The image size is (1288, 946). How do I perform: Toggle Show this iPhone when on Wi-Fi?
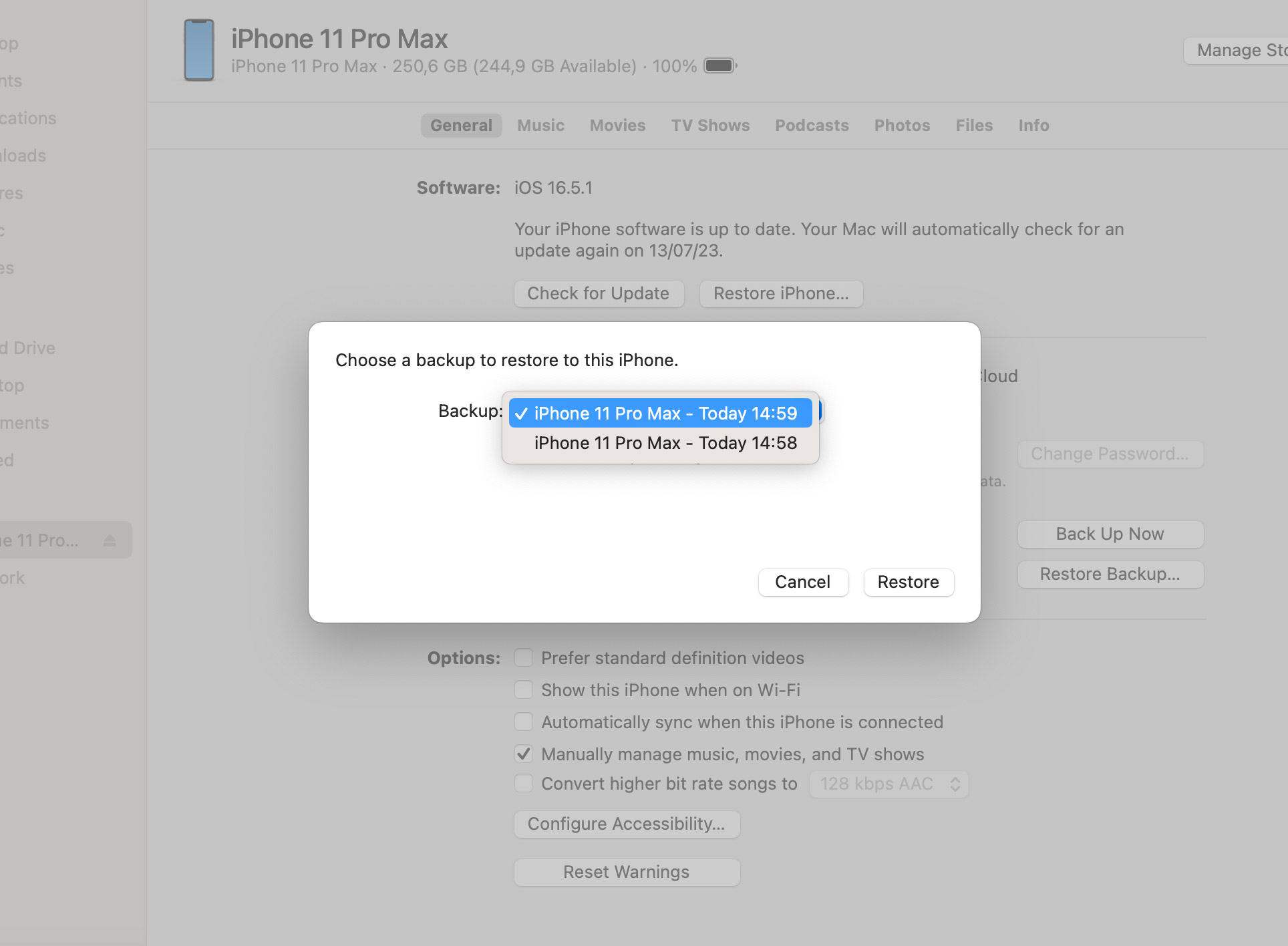(524, 689)
